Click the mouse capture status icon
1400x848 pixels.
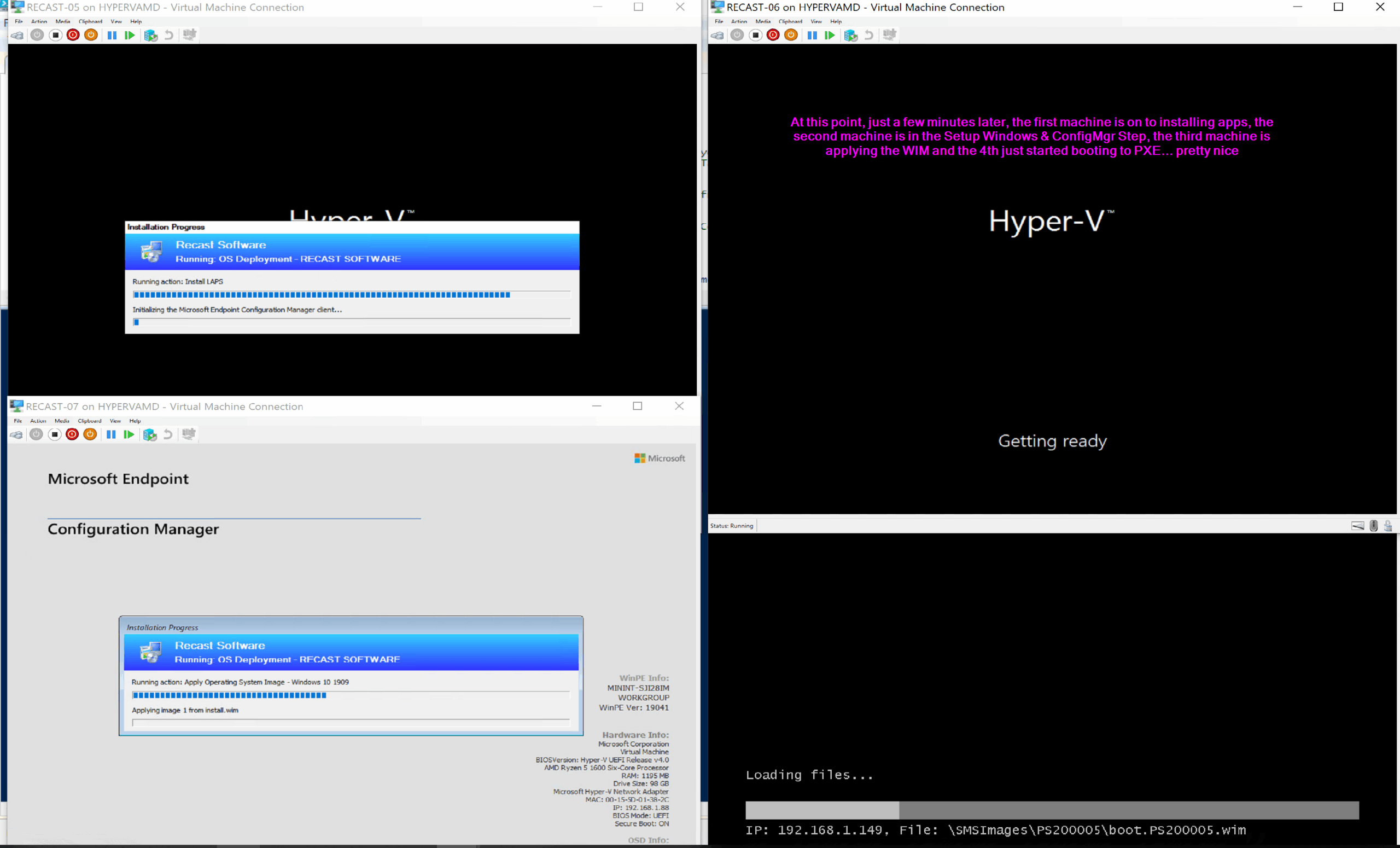coord(1374,526)
